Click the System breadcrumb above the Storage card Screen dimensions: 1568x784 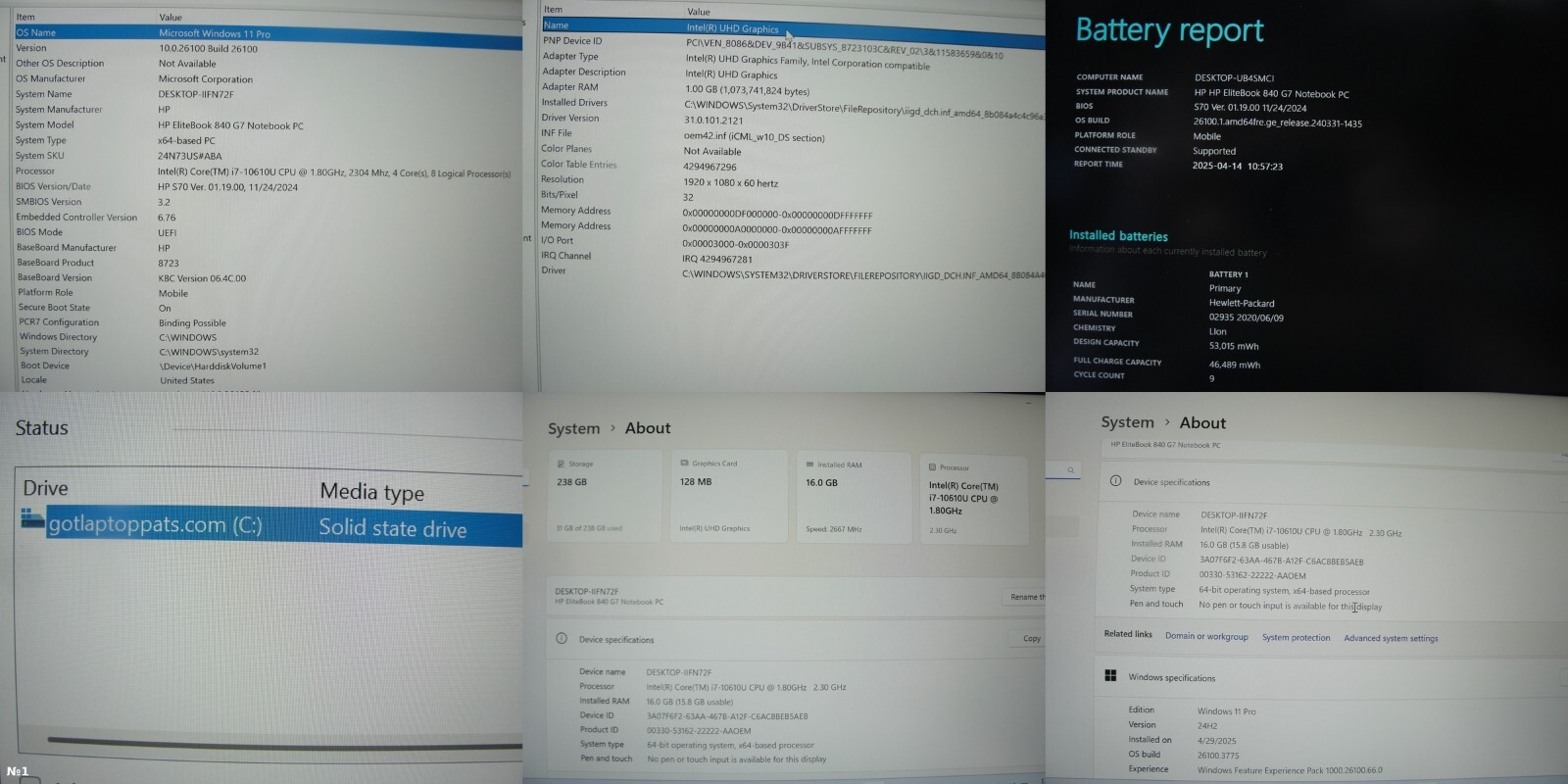pos(573,428)
